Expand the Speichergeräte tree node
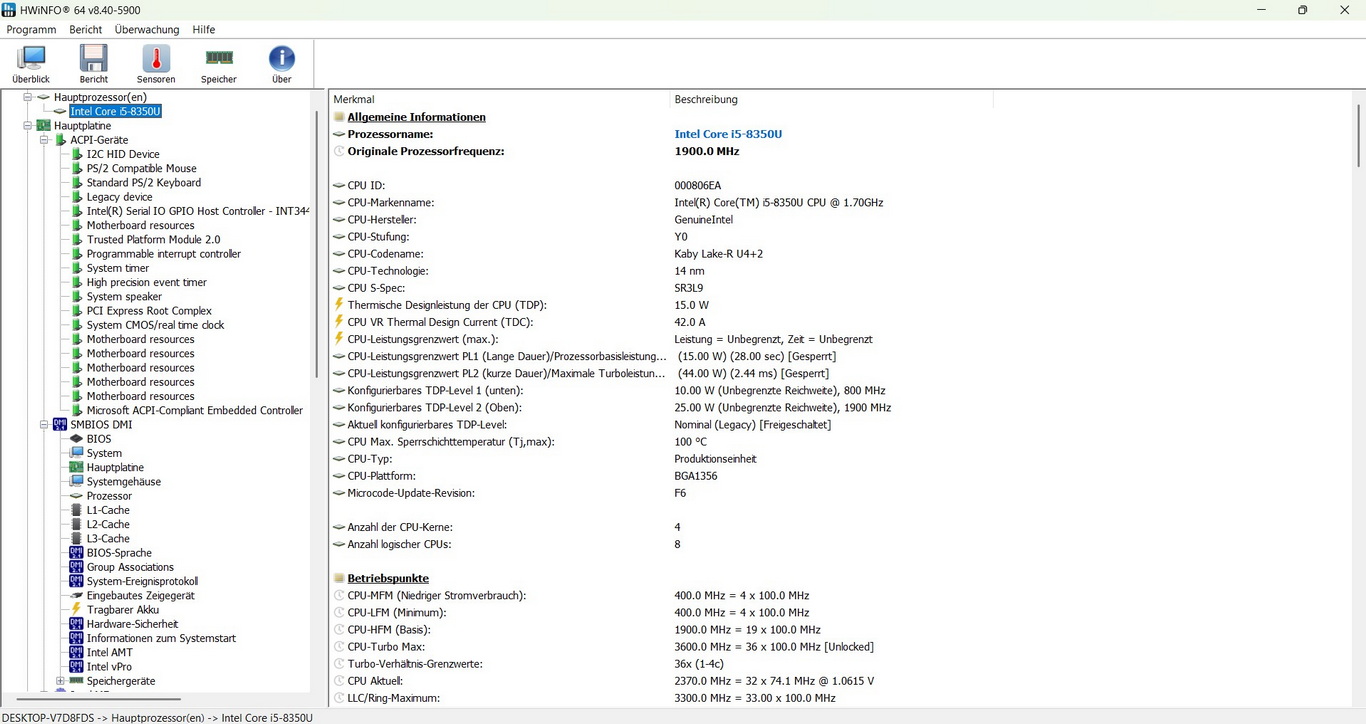 pos(61,681)
